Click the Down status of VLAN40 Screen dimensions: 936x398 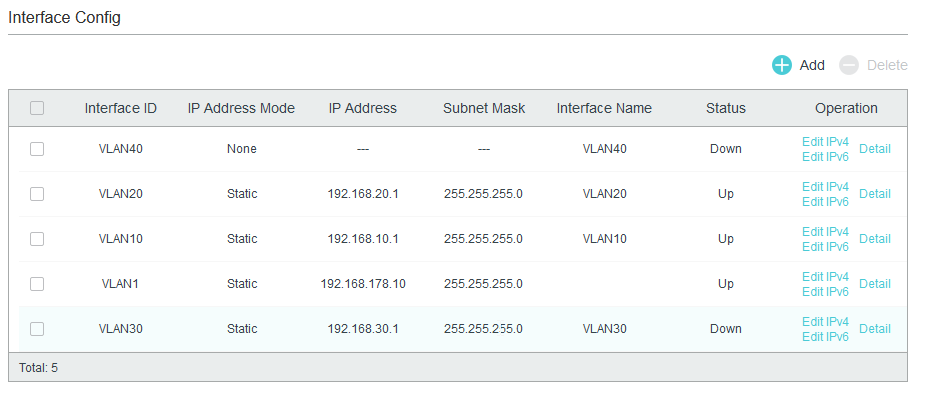pyautogui.click(x=726, y=149)
